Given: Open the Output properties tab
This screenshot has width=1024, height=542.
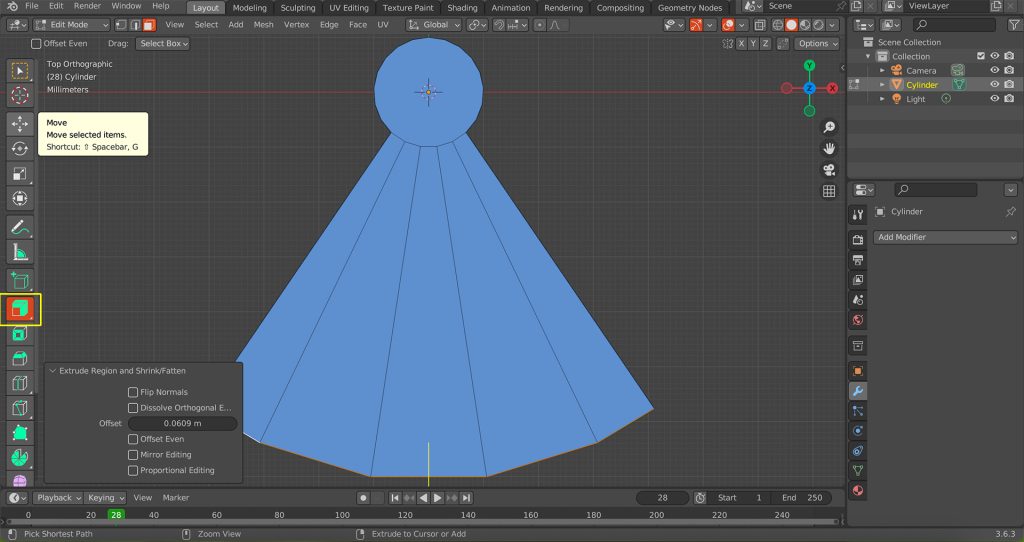Looking at the screenshot, I should tap(858, 260).
